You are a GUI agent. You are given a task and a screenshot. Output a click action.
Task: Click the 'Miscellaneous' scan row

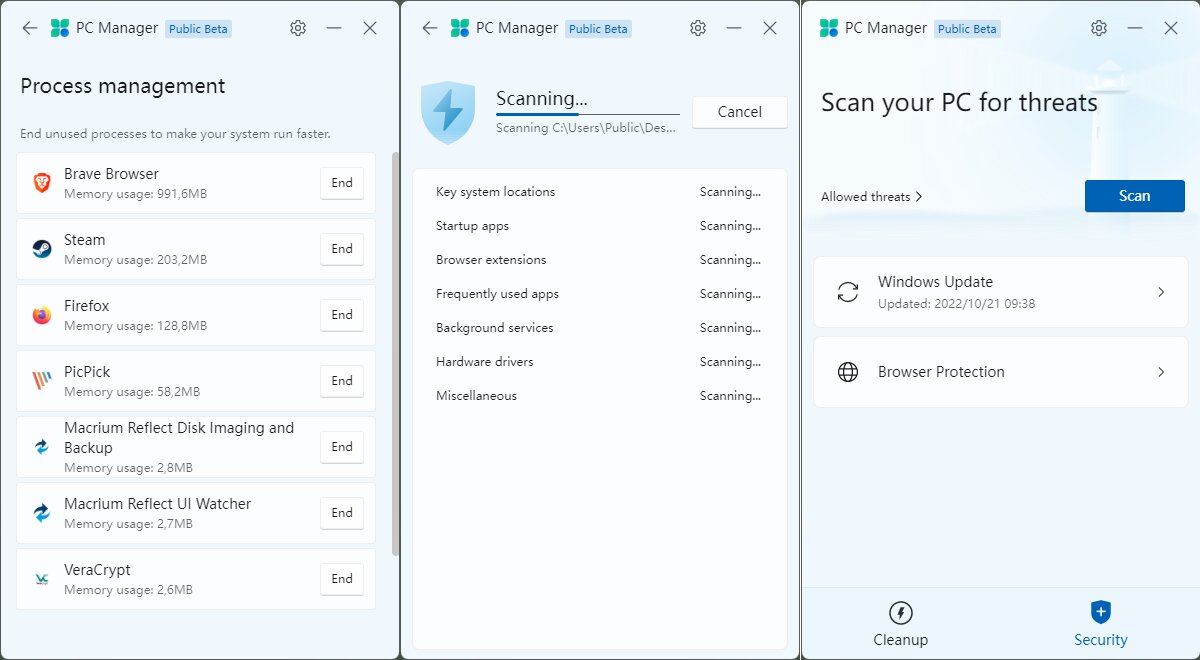coord(600,396)
